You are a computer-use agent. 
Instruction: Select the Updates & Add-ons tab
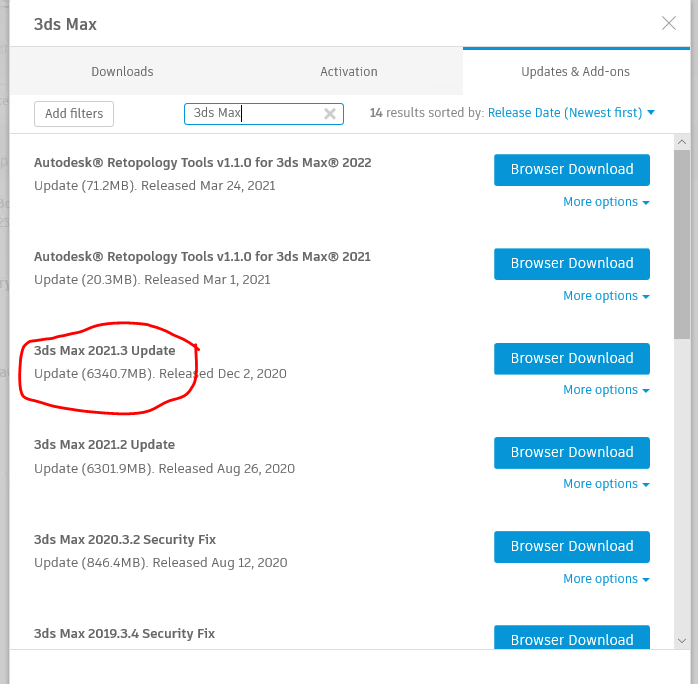click(575, 72)
